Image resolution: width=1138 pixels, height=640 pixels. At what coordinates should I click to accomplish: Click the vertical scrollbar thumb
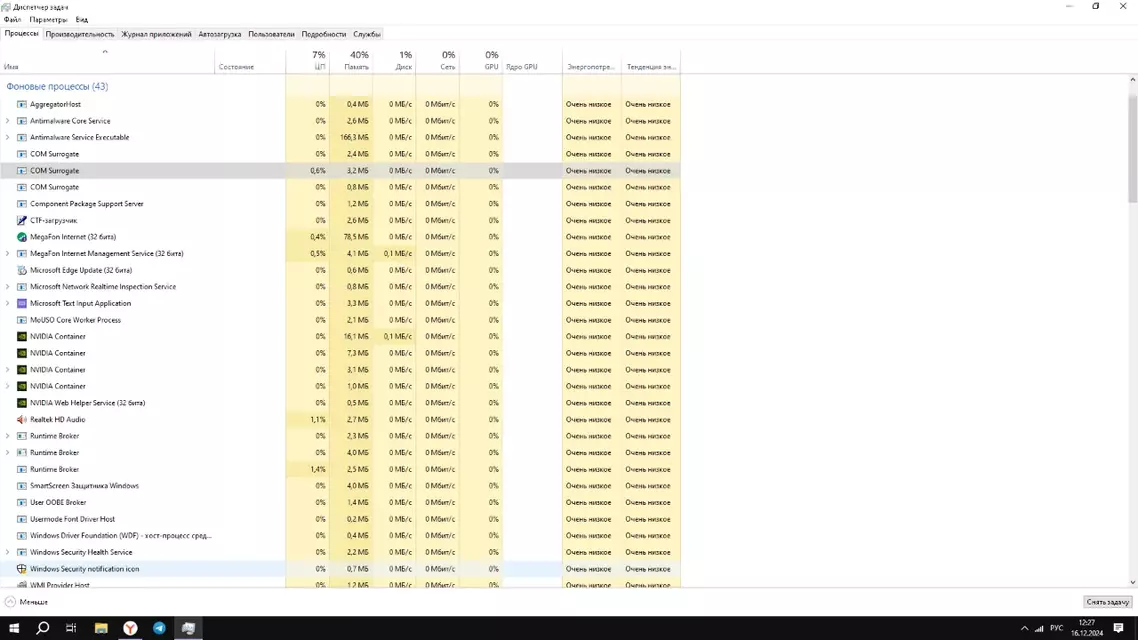pyautogui.click(x=1132, y=149)
